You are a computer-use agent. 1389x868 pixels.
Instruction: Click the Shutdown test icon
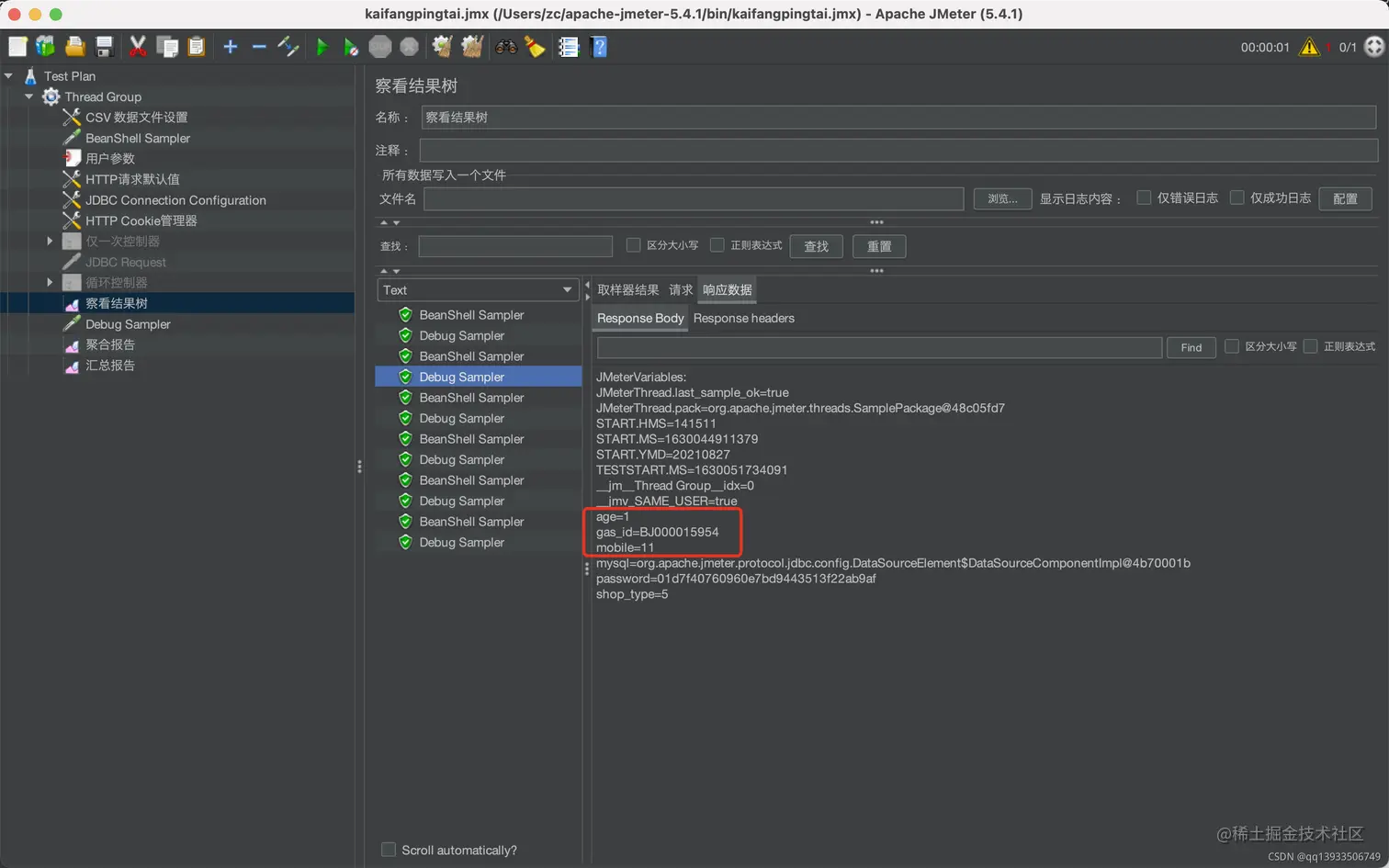tap(410, 46)
